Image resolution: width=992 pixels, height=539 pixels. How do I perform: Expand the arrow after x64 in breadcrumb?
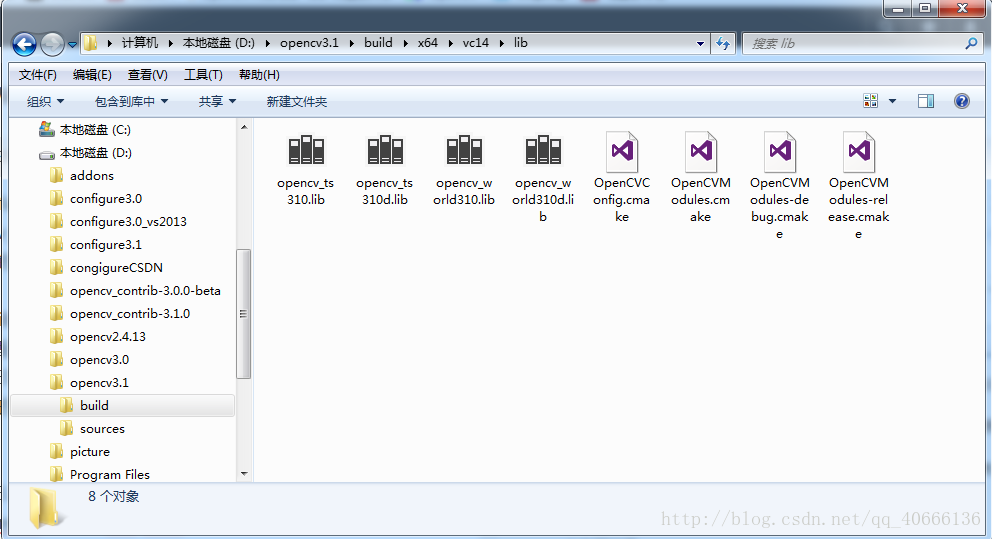[450, 43]
